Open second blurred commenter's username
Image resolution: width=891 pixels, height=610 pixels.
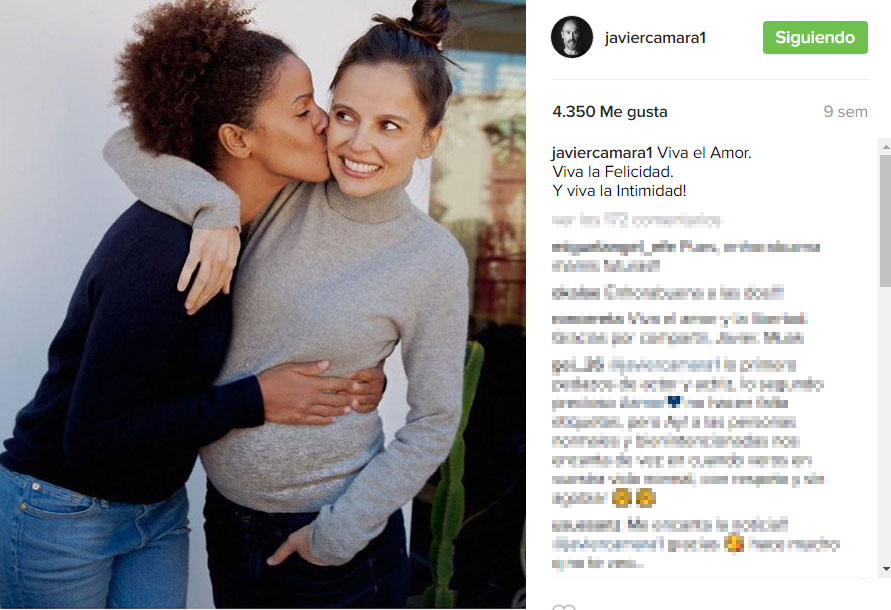coord(576,293)
